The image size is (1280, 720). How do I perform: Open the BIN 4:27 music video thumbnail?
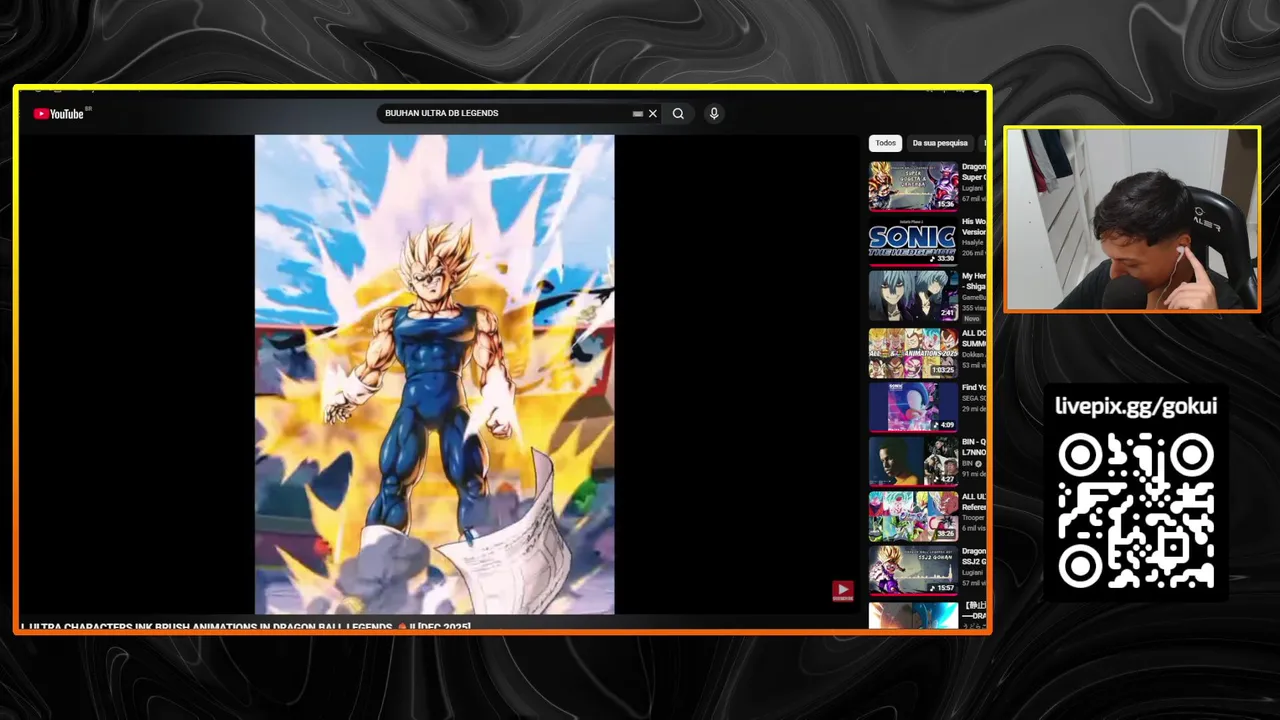913,461
